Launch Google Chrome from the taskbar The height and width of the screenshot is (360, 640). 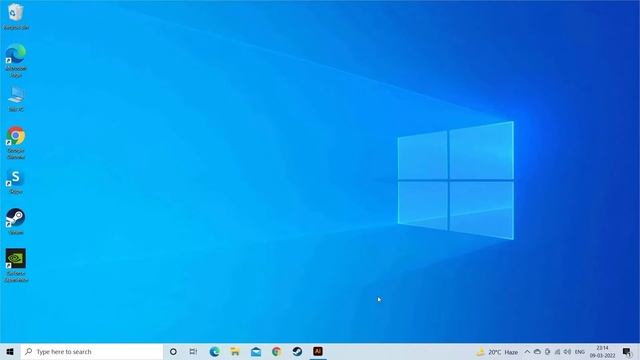click(276, 351)
